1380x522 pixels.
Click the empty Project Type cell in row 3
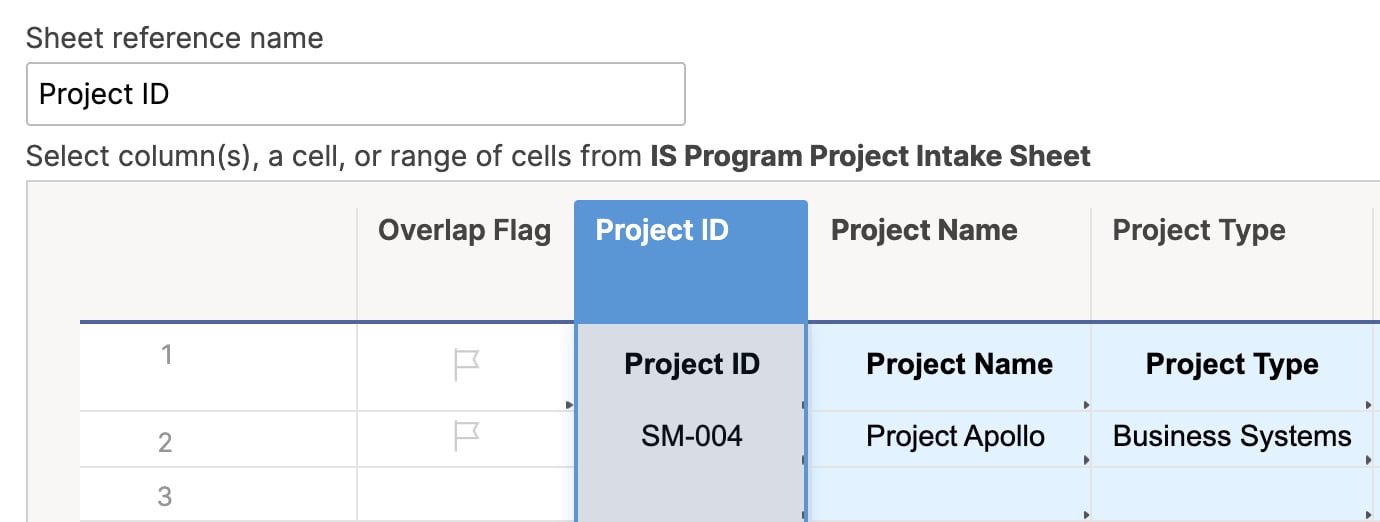[x=1232, y=496]
